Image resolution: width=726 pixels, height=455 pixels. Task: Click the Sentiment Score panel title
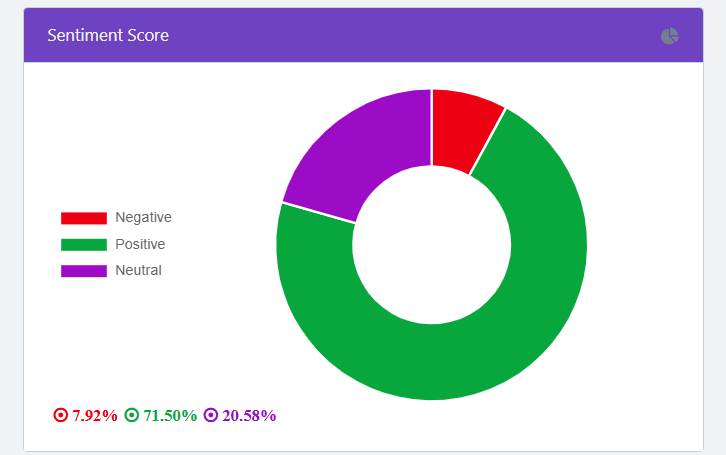(108, 36)
